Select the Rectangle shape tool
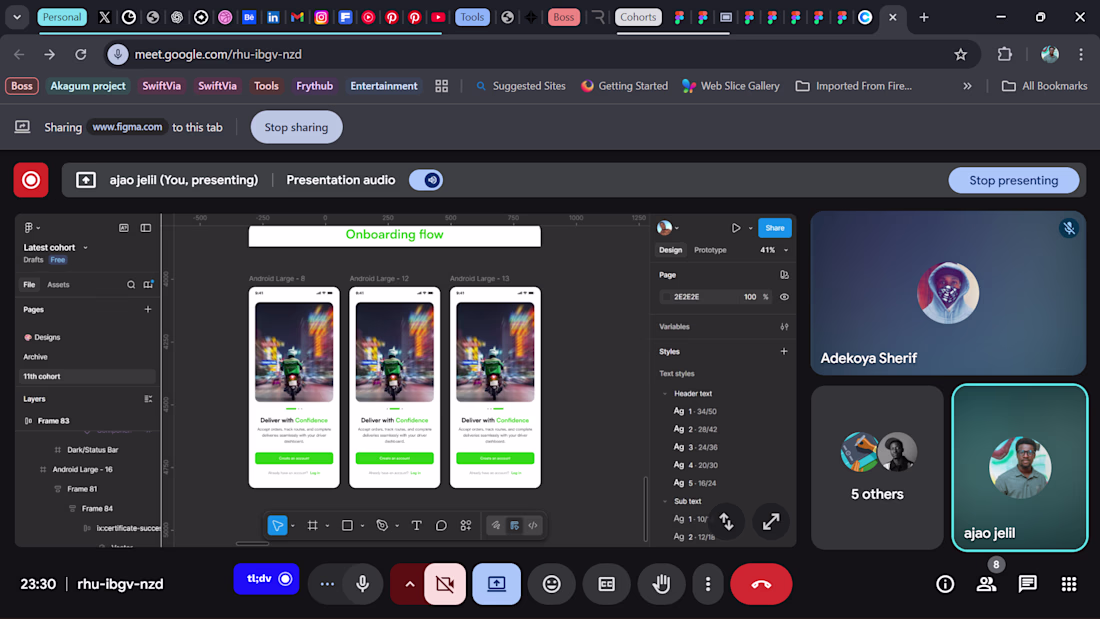This screenshot has height=619, width=1100. [347, 525]
